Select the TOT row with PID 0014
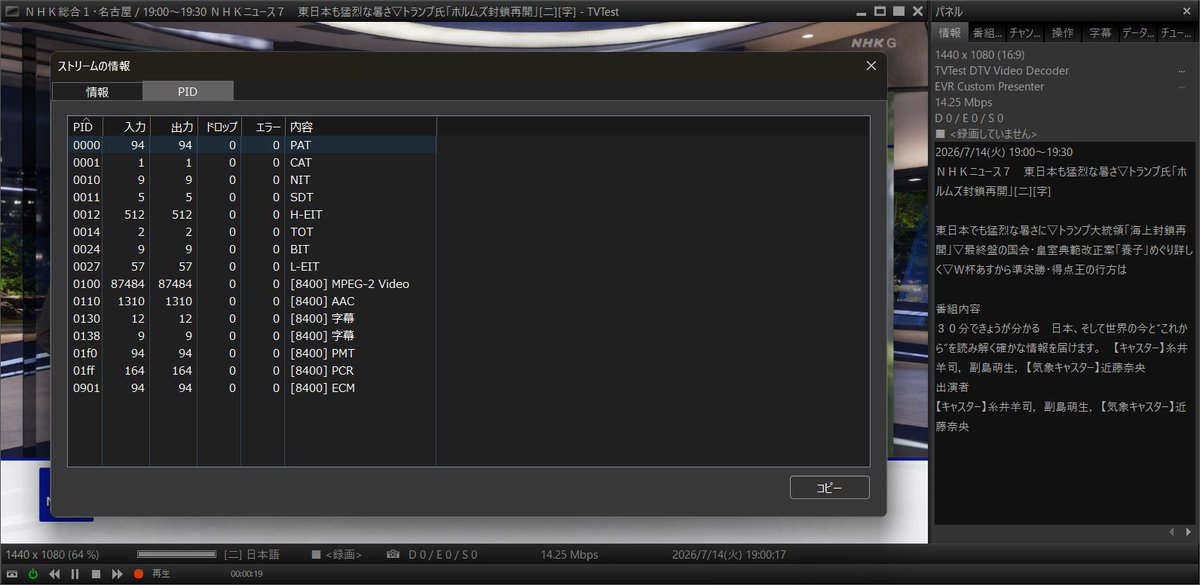Viewport: 1200px width, 585px height. click(252, 232)
